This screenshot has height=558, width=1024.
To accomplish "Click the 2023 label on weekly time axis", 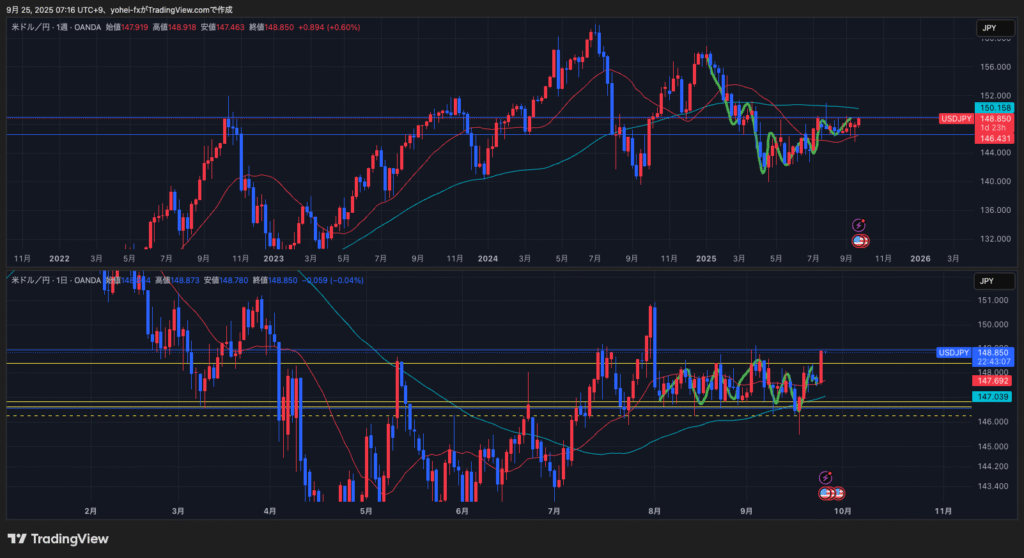I will pyautogui.click(x=273, y=258).
